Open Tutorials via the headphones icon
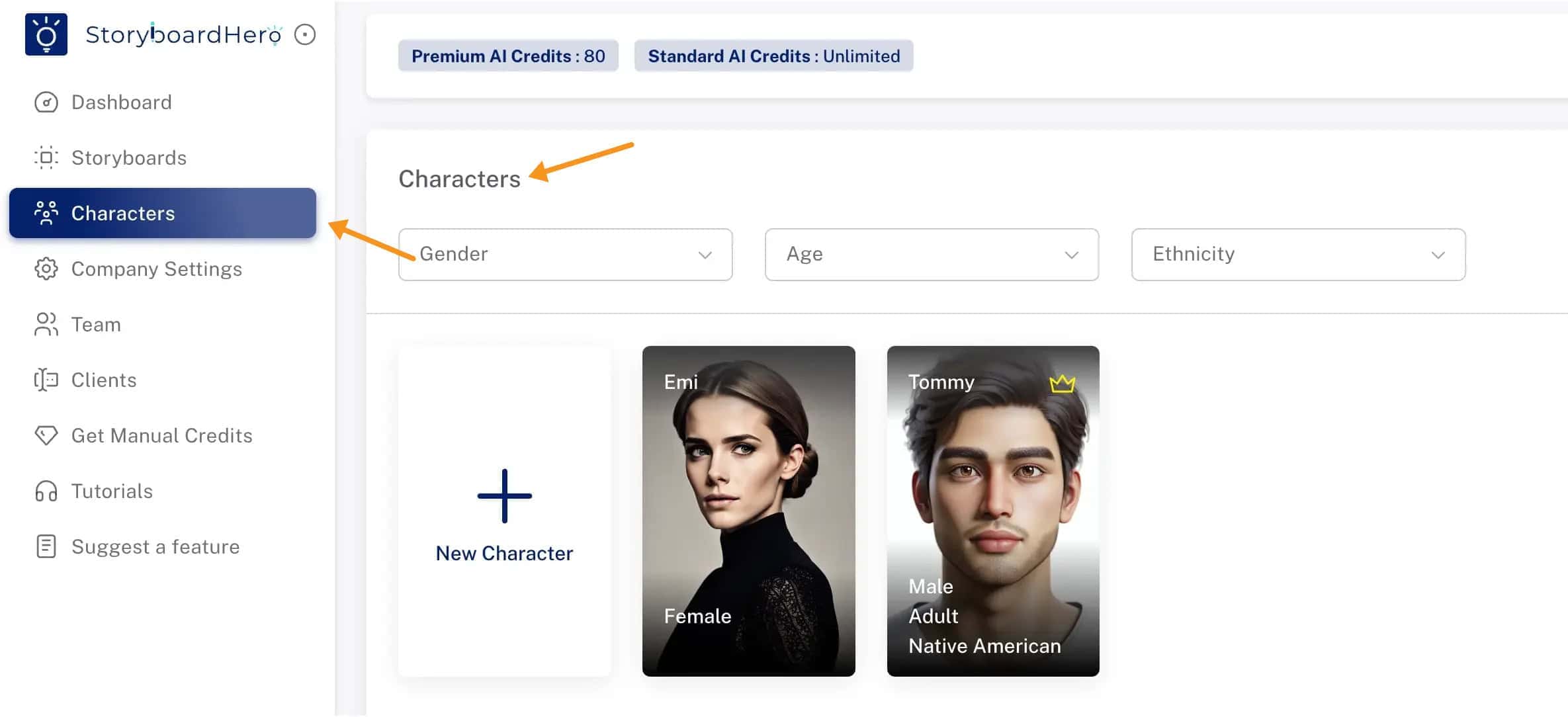 [45, 491]
